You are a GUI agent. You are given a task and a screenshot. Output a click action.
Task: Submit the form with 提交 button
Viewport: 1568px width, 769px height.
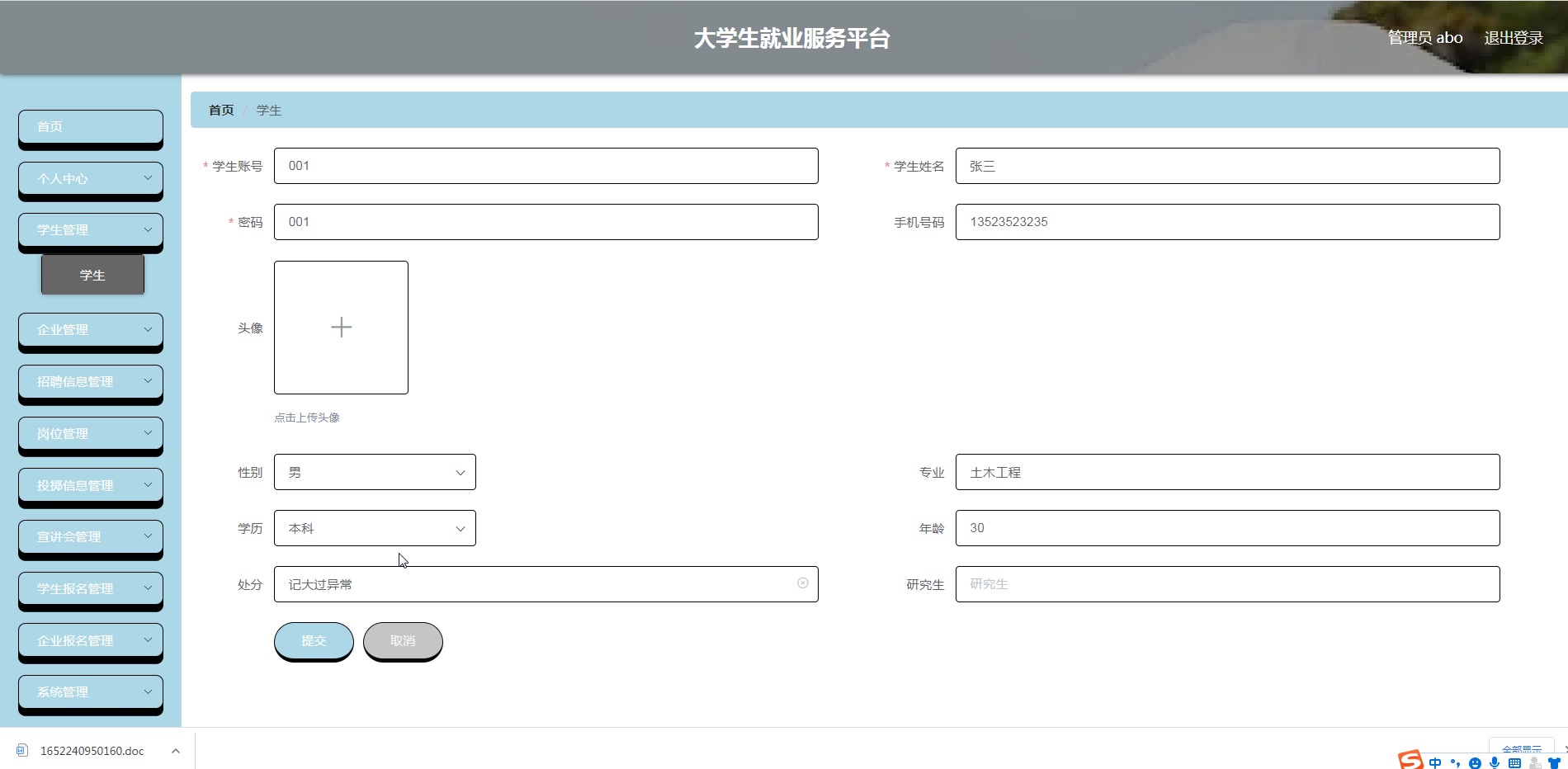pos(314,639)
